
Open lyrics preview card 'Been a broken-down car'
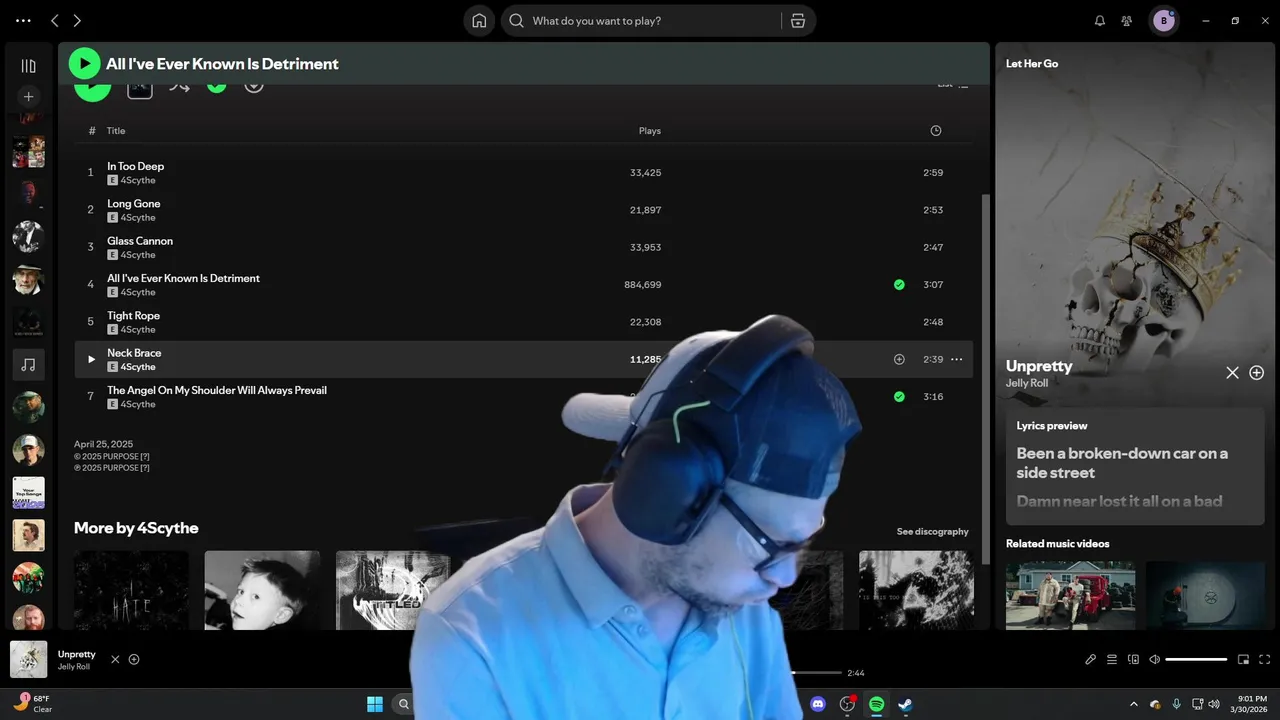coord(1135,467)
